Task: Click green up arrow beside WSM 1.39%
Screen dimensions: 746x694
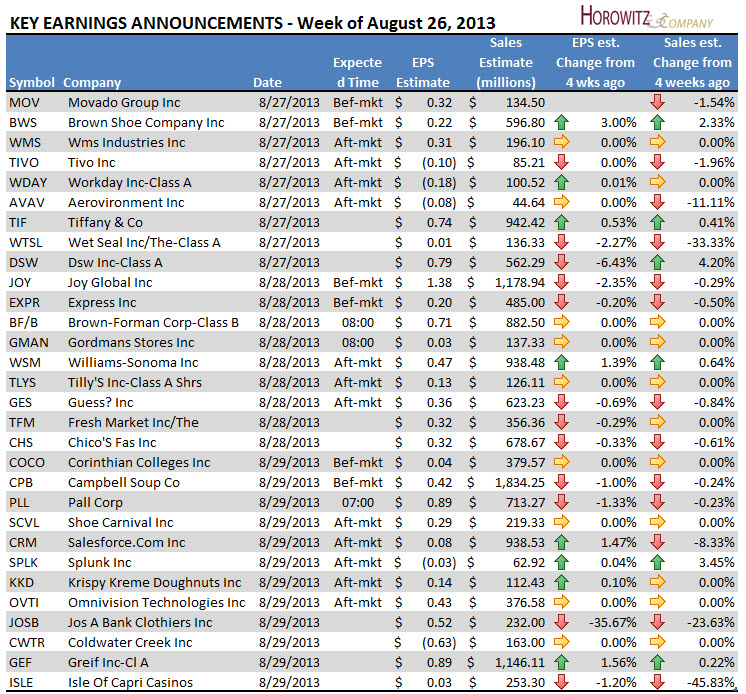Action: [561, 362]
